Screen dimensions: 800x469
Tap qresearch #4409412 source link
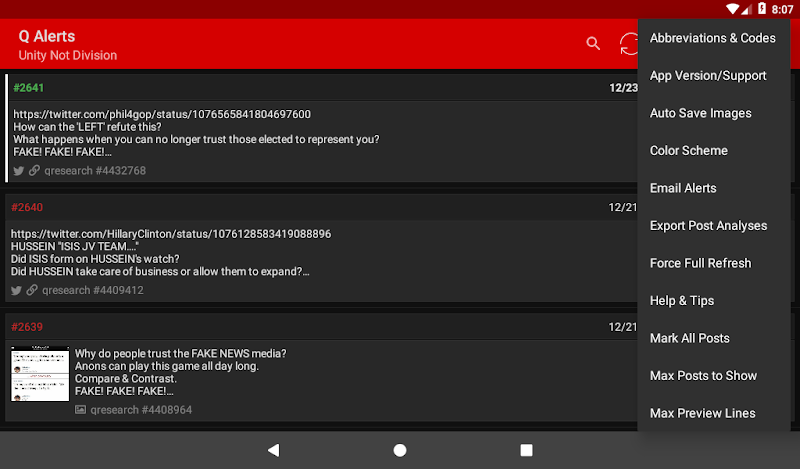click(93, 290)
